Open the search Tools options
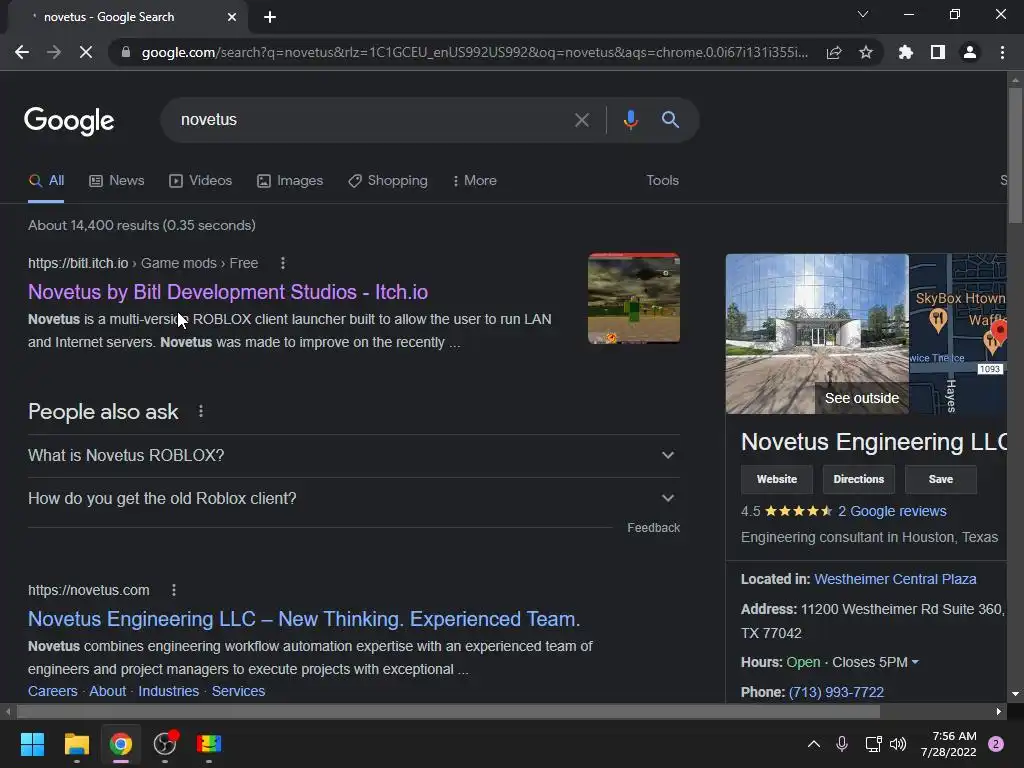The image size is (1024, 768). click(x=662, y=180)
